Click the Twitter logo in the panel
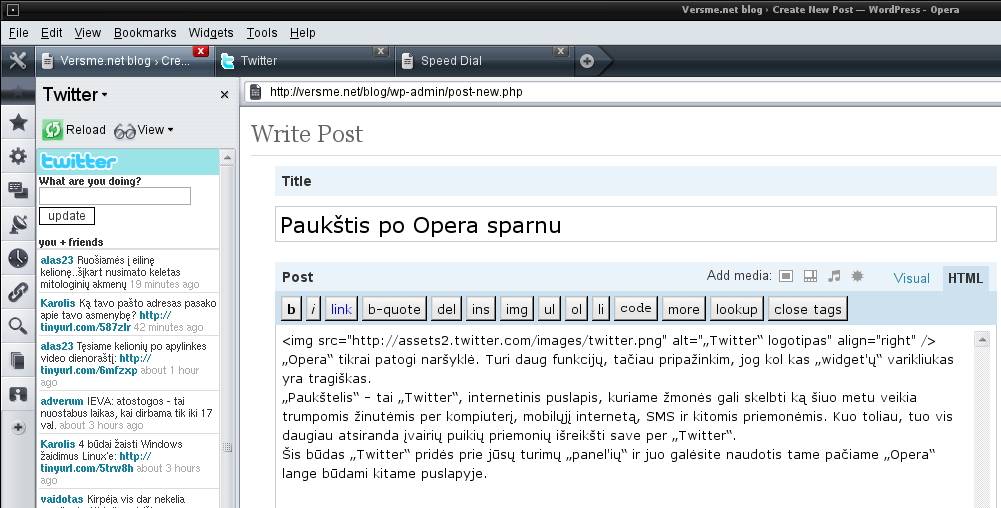 tap(79, 161)
